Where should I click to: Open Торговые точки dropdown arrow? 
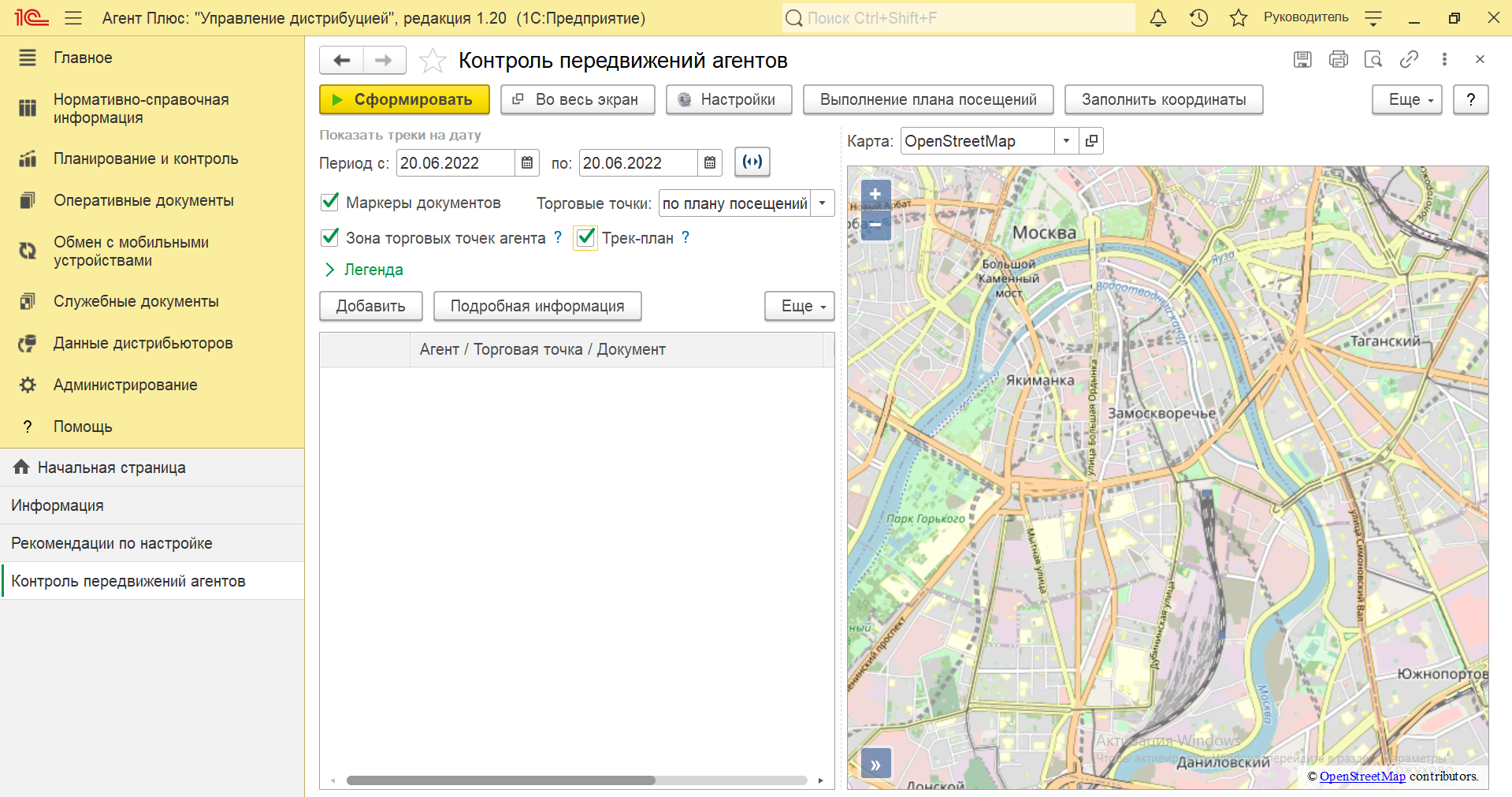point(823,203)
